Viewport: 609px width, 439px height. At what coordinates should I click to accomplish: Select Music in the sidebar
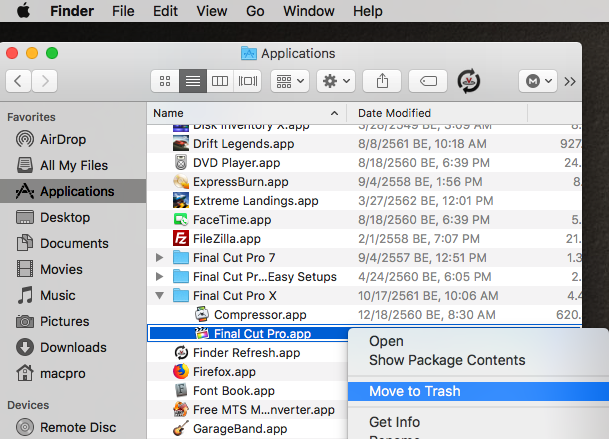(73, 295)
